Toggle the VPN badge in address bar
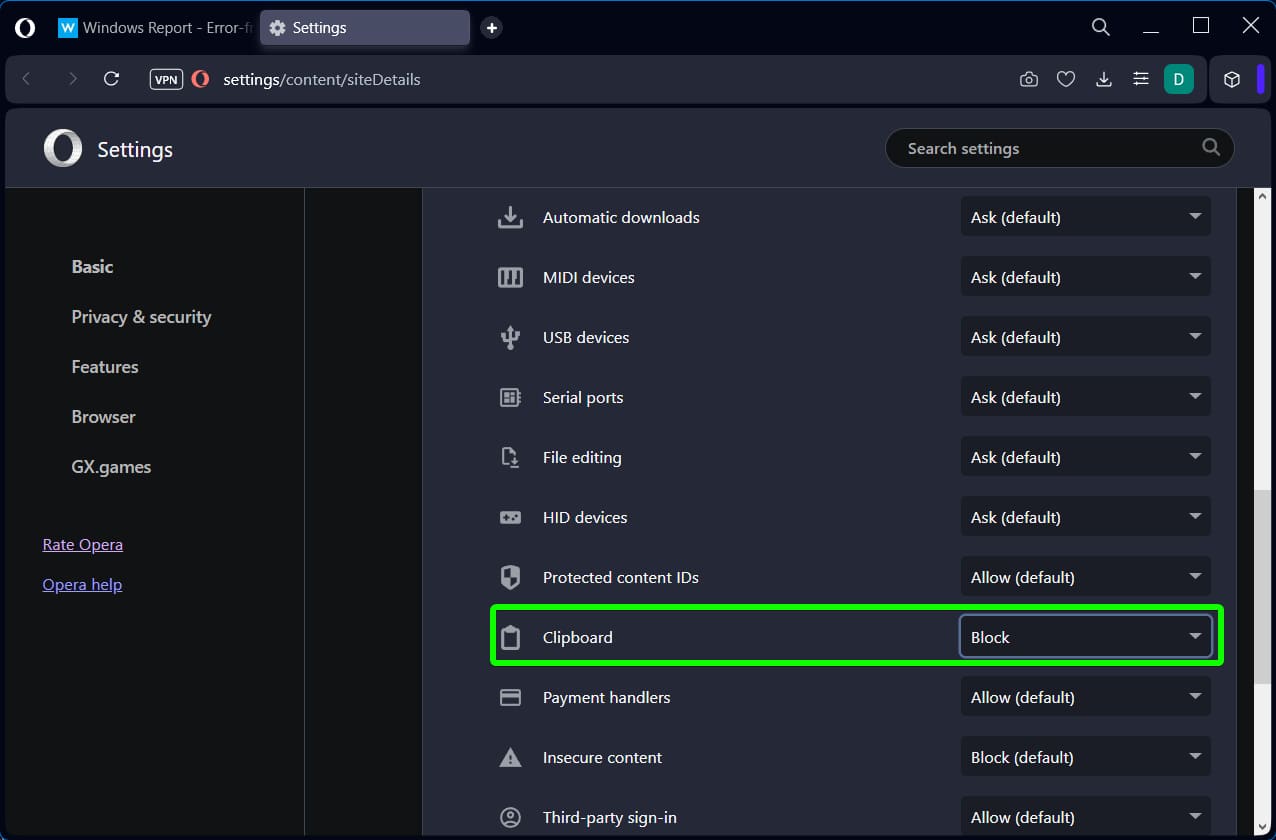 [166, 79]
